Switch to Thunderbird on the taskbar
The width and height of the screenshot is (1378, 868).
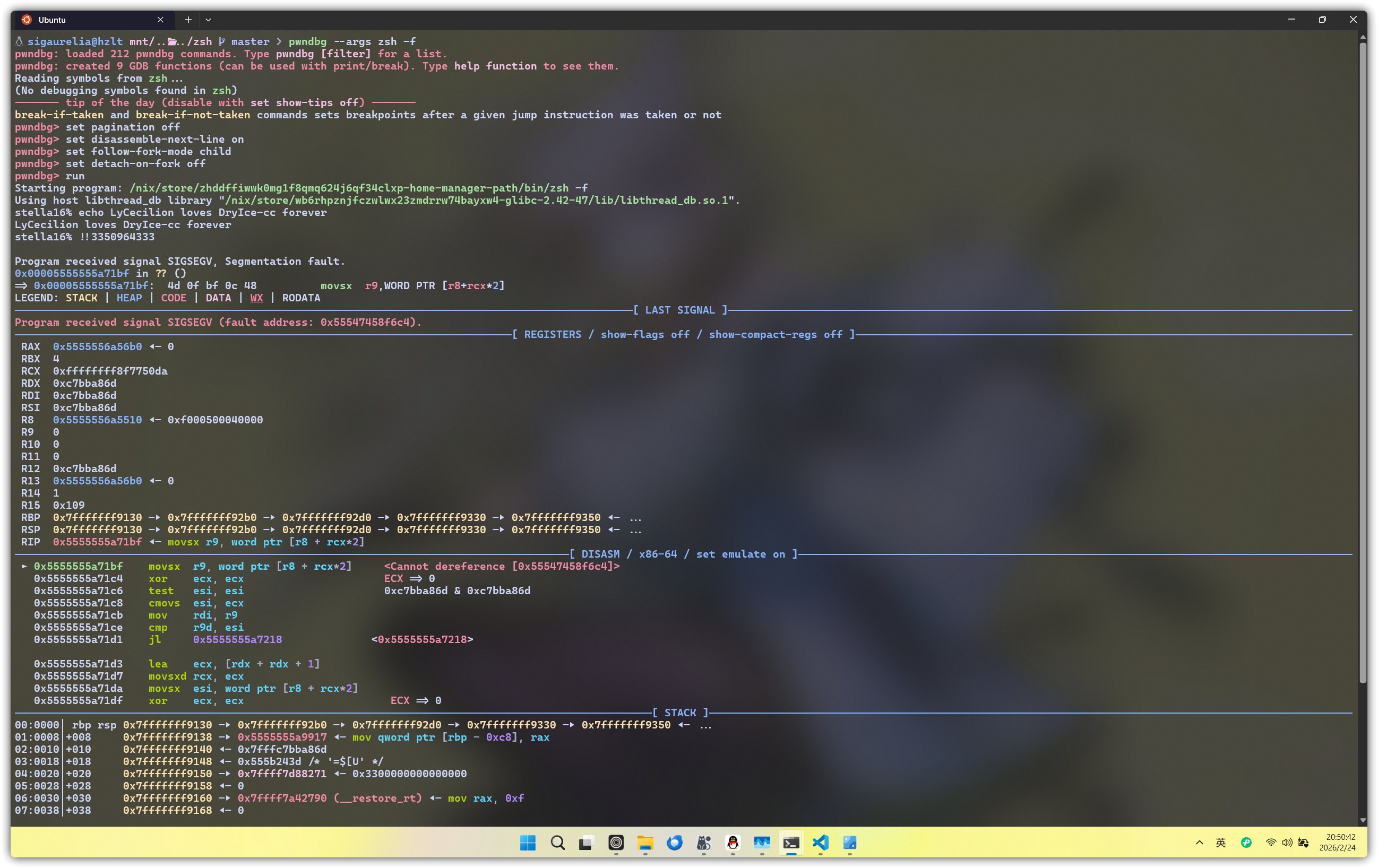[x=674, y=843]
